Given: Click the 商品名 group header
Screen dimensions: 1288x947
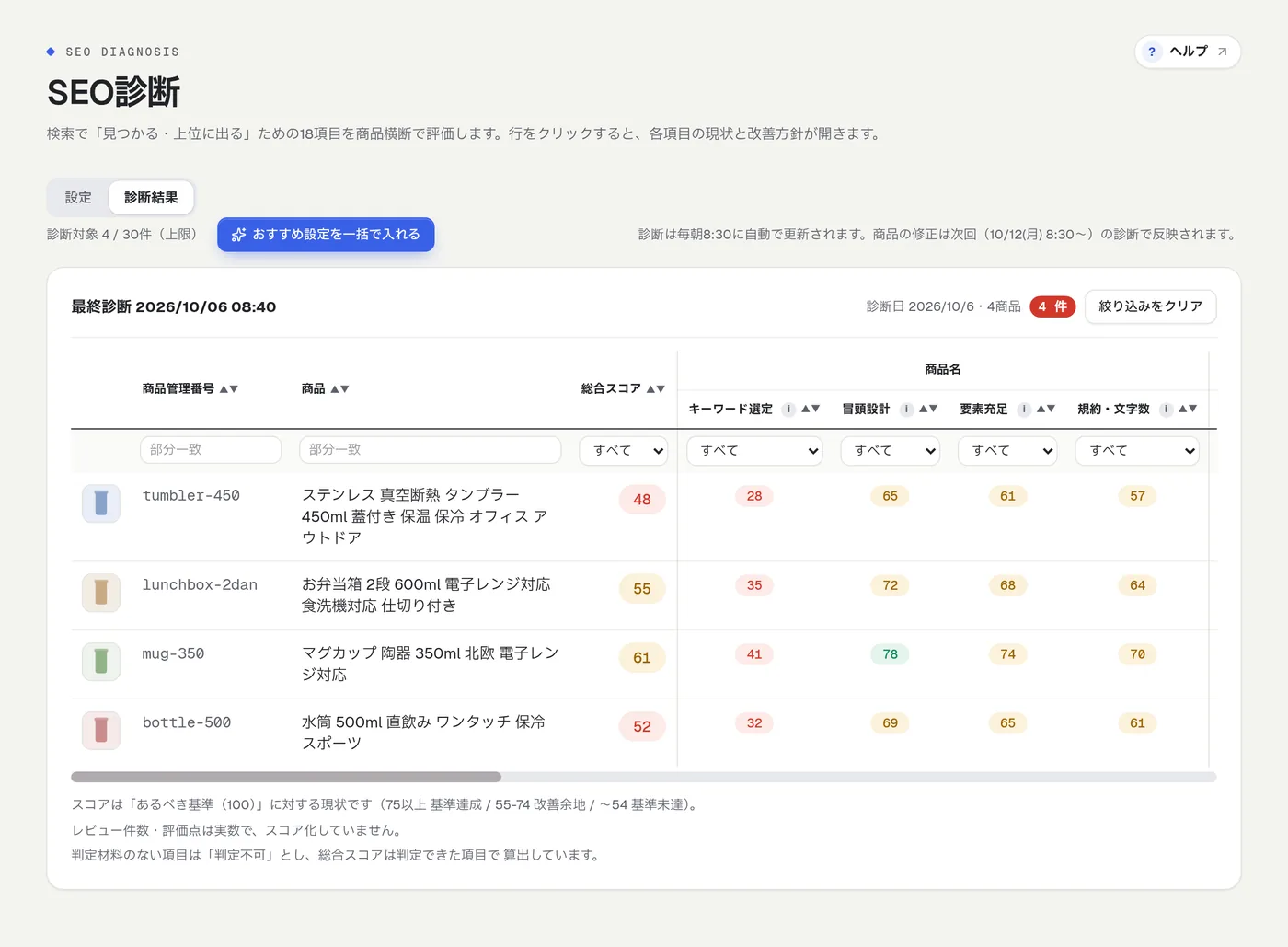Looking at the screenshot, I should click(x=943, y=369).
